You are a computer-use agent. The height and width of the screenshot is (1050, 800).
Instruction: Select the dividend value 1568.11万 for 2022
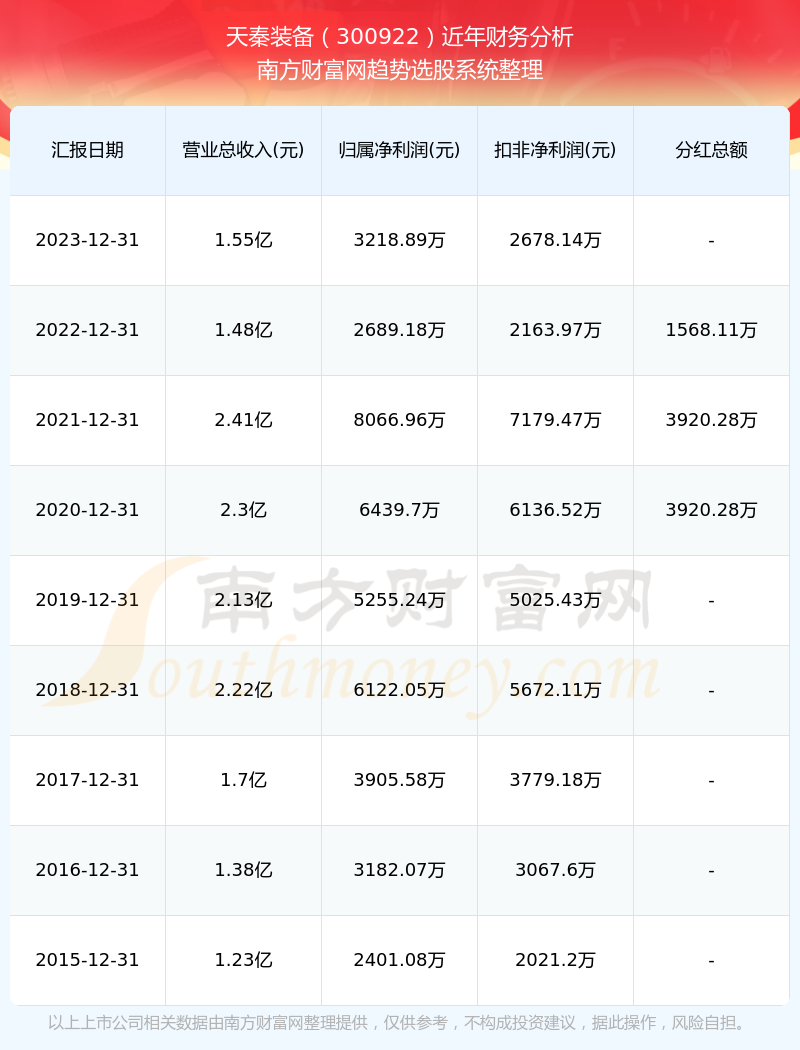[711, 330]
